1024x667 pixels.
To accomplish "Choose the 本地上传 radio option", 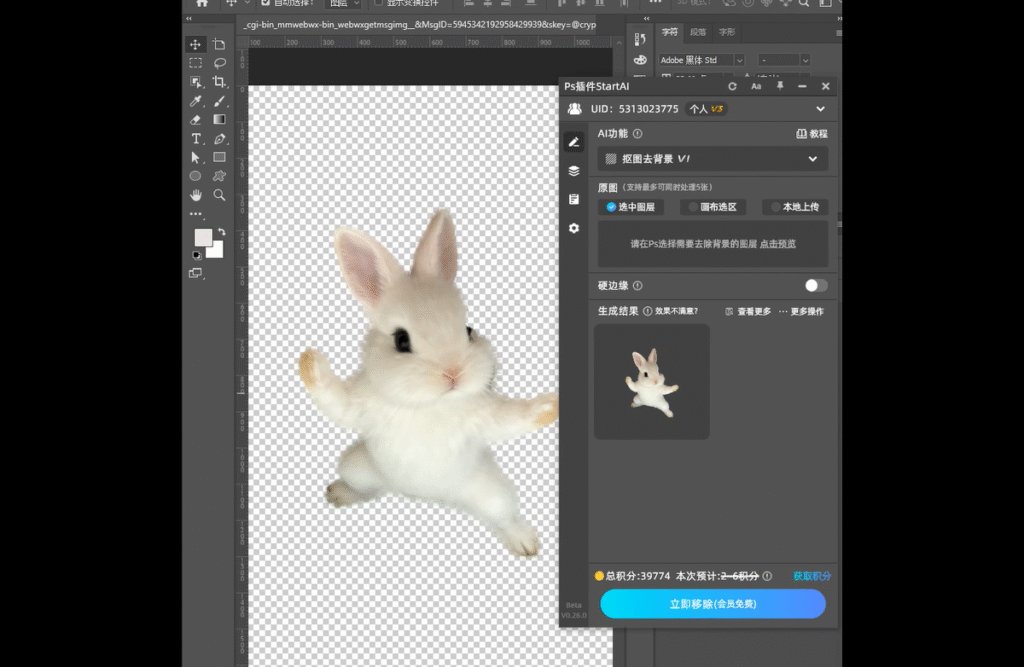I will pos(795,207).
